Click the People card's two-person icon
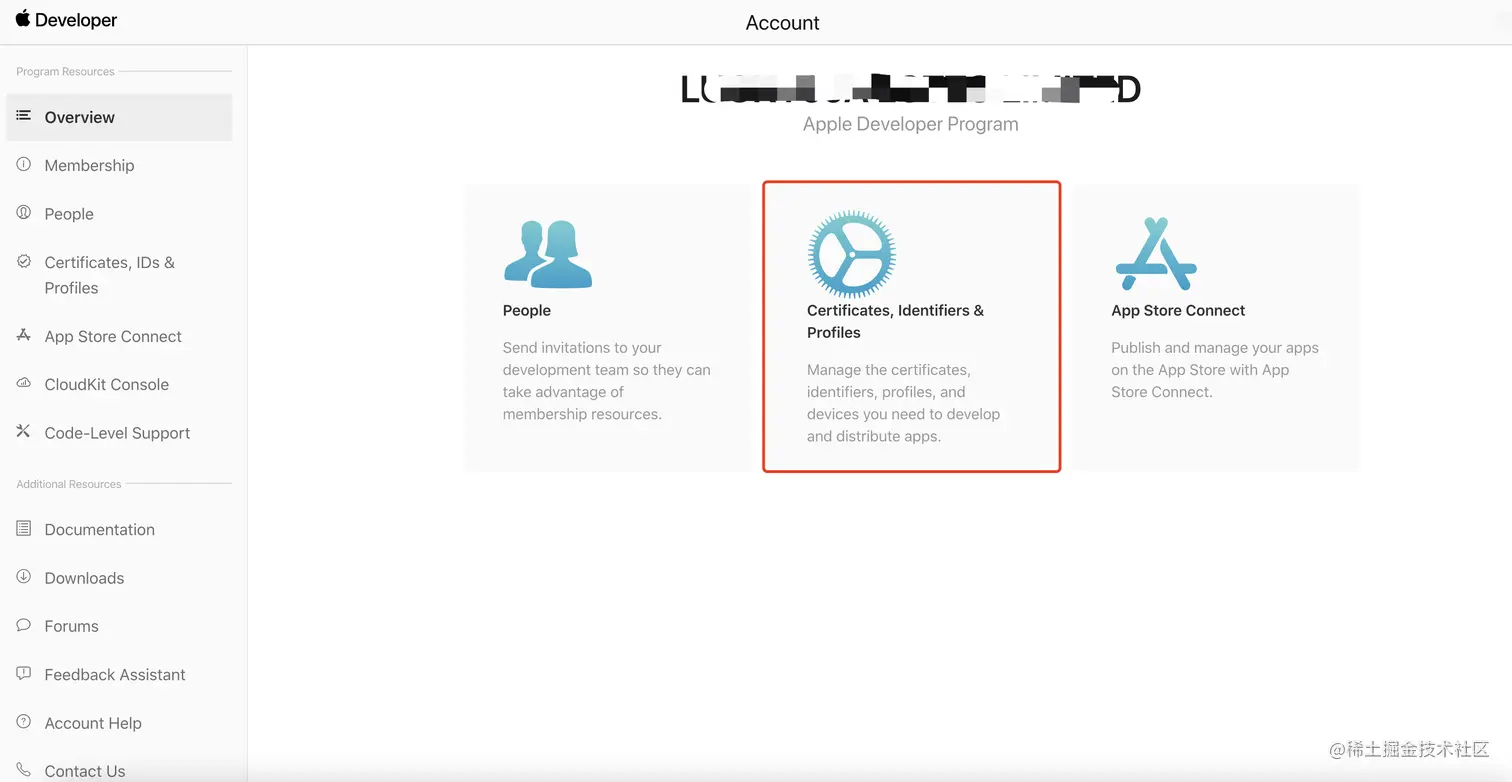1512x782 pixels. pos(548,254)
